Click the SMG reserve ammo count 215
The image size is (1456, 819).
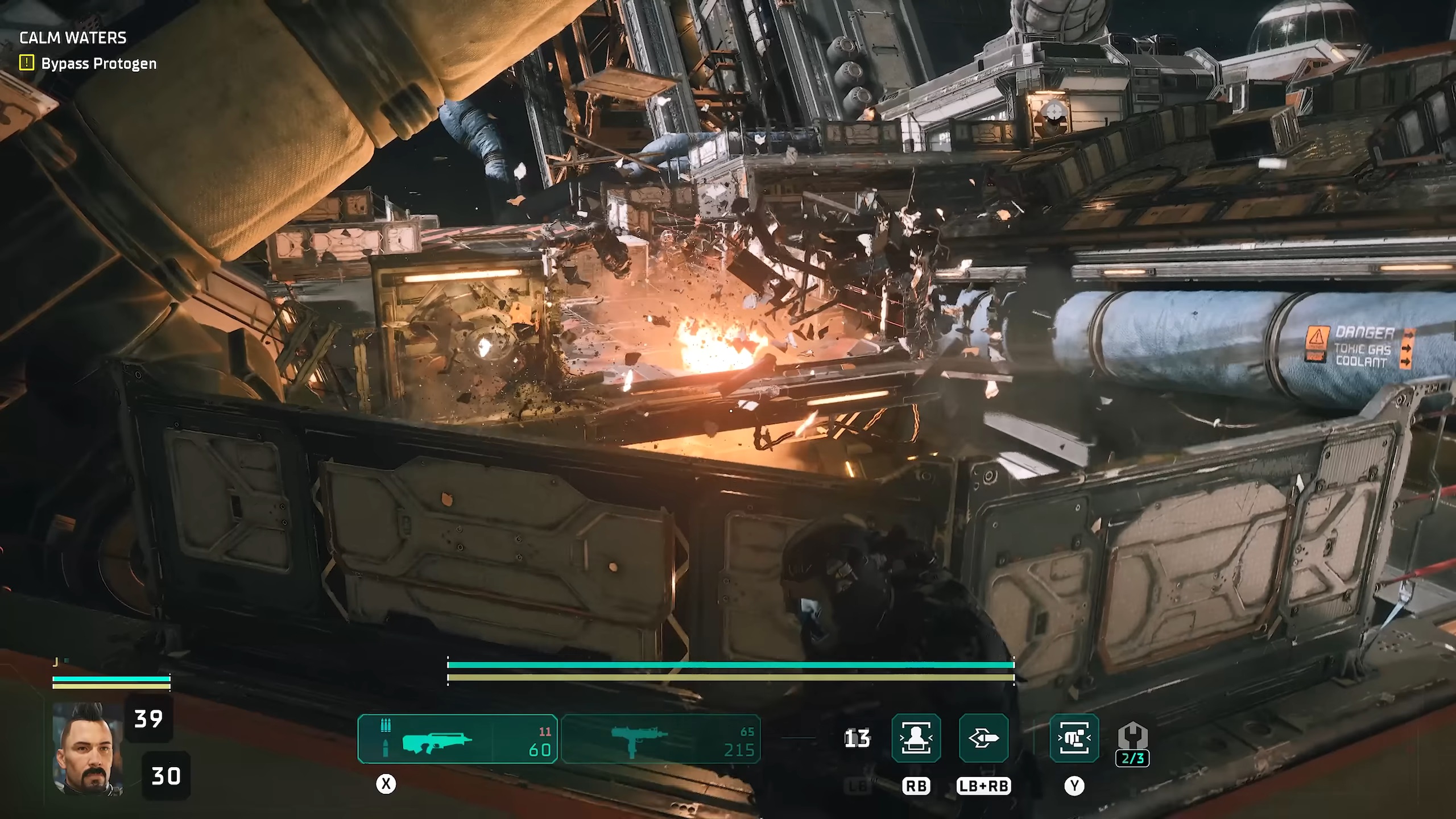(x=739, y=751)
